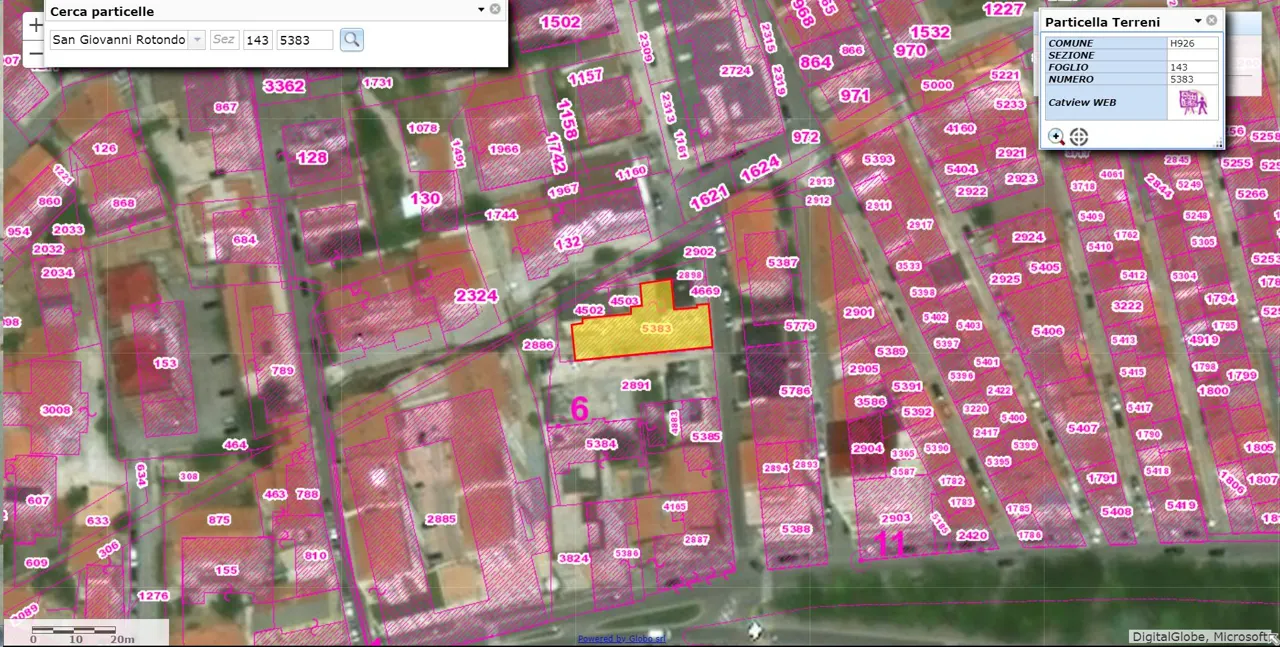Collapse the Cerca particelle panel with its arrow
This screenshot has height=647, width=1280.
[481, 10]
